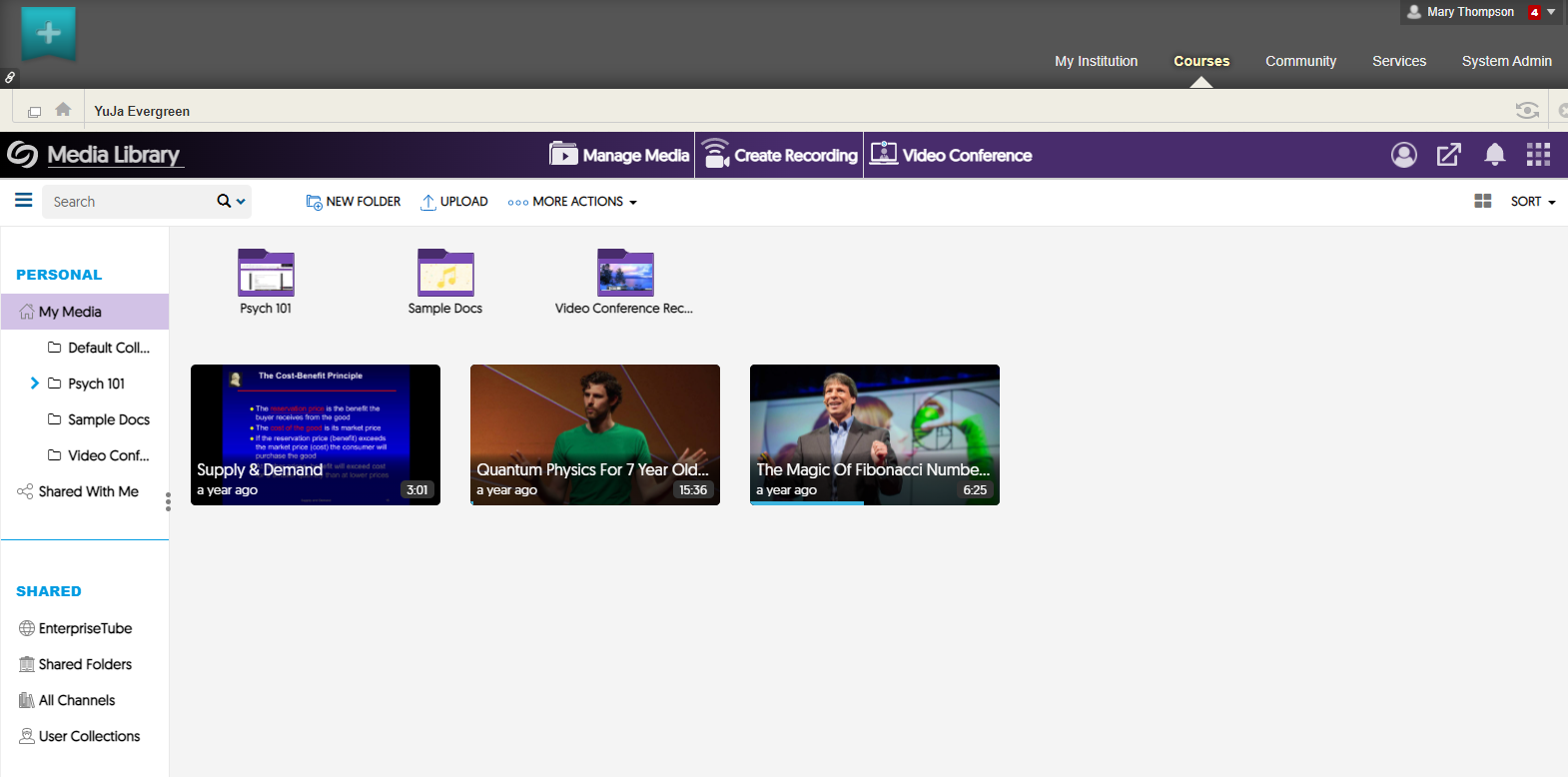Open Video Conference

point(951,155)
